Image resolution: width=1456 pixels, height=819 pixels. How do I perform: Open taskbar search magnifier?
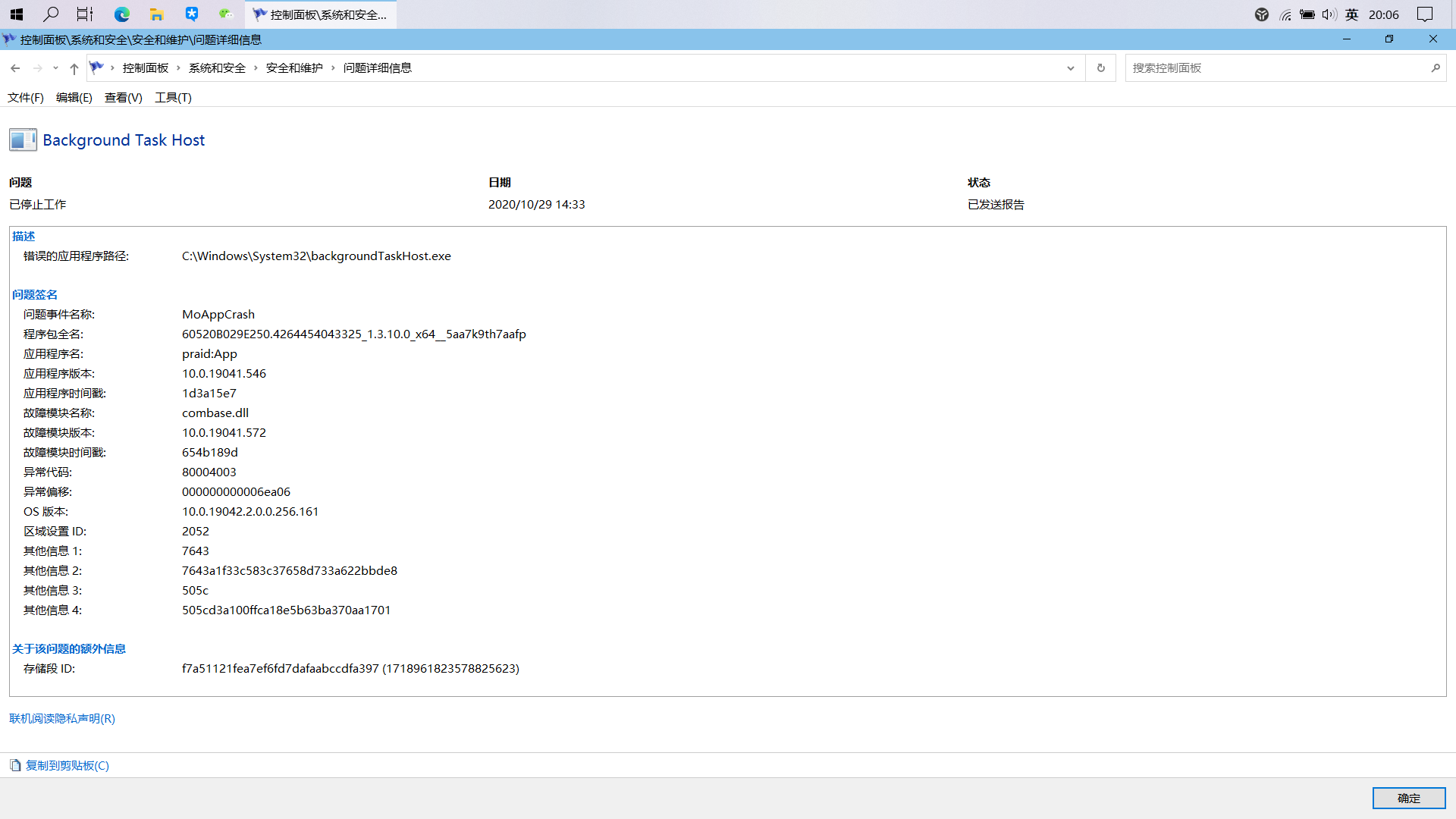coord(51,14)
